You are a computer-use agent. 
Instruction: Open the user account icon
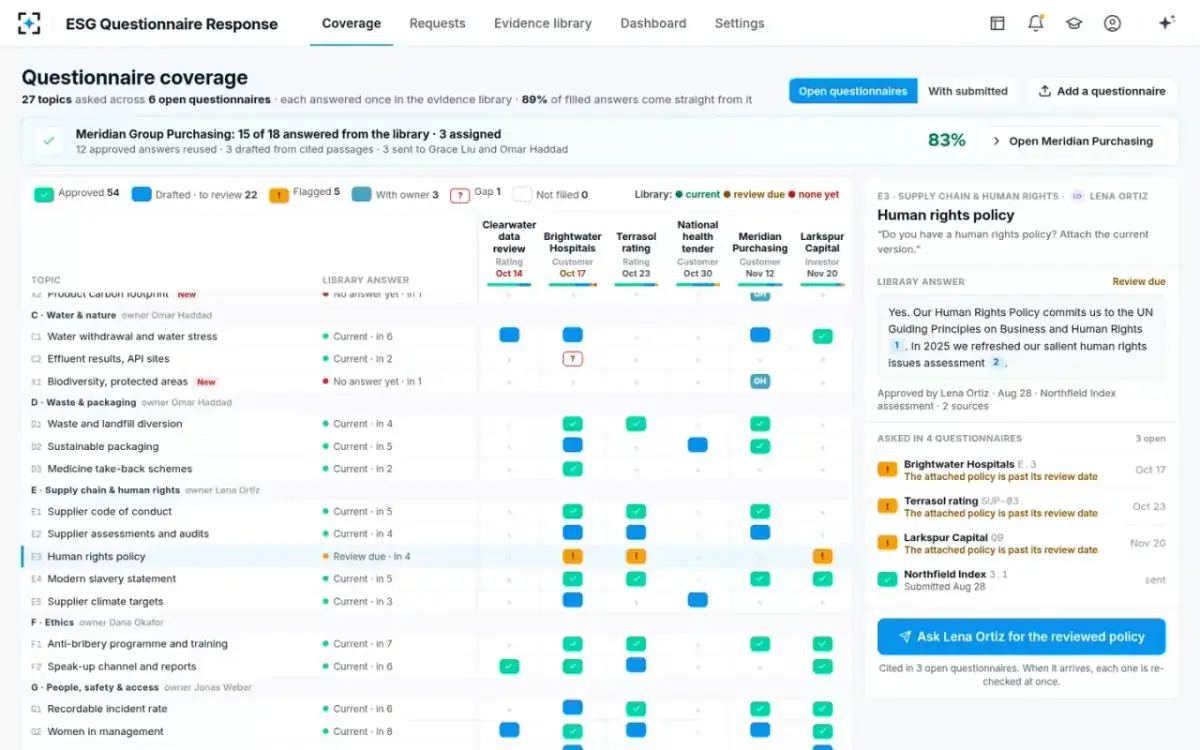pyautogui.click(x=1112, y=23)
